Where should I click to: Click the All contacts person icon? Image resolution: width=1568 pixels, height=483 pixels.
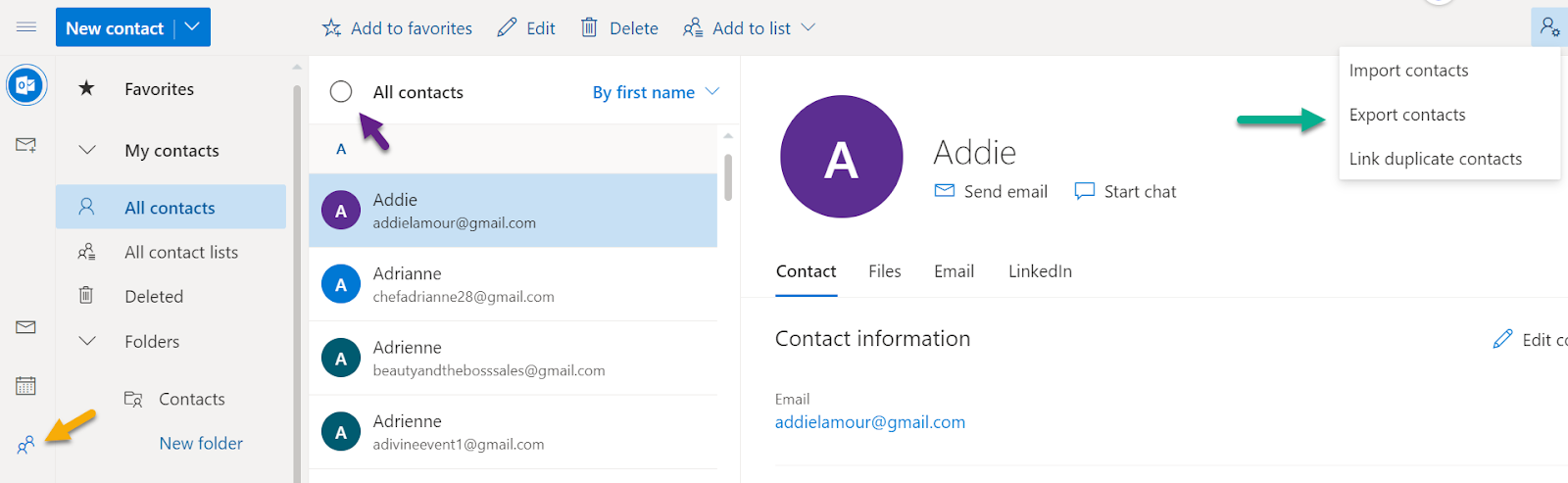[x=86, y=207]
